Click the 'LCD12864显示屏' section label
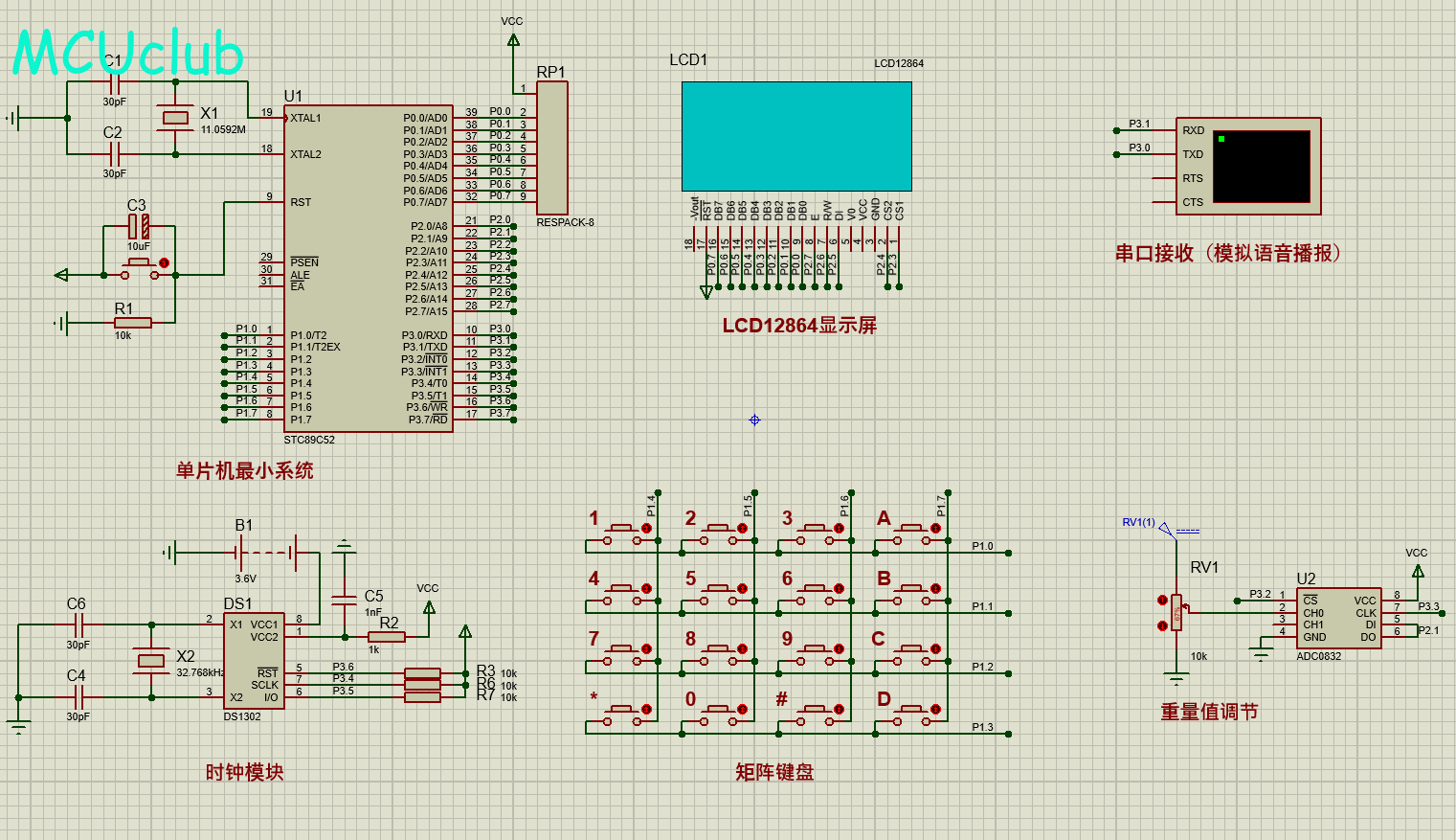The height and width of the screenshot is (840, 1456). point(799,326)
